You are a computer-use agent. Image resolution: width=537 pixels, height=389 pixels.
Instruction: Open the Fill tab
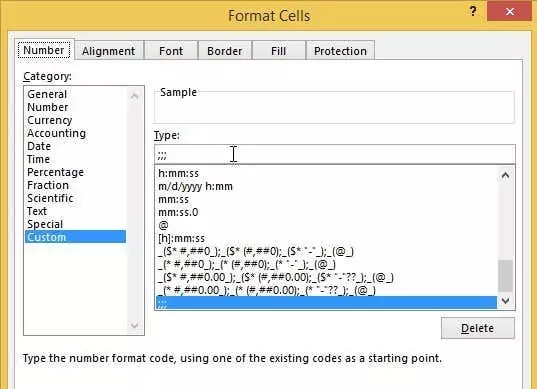tap(278, 51)
